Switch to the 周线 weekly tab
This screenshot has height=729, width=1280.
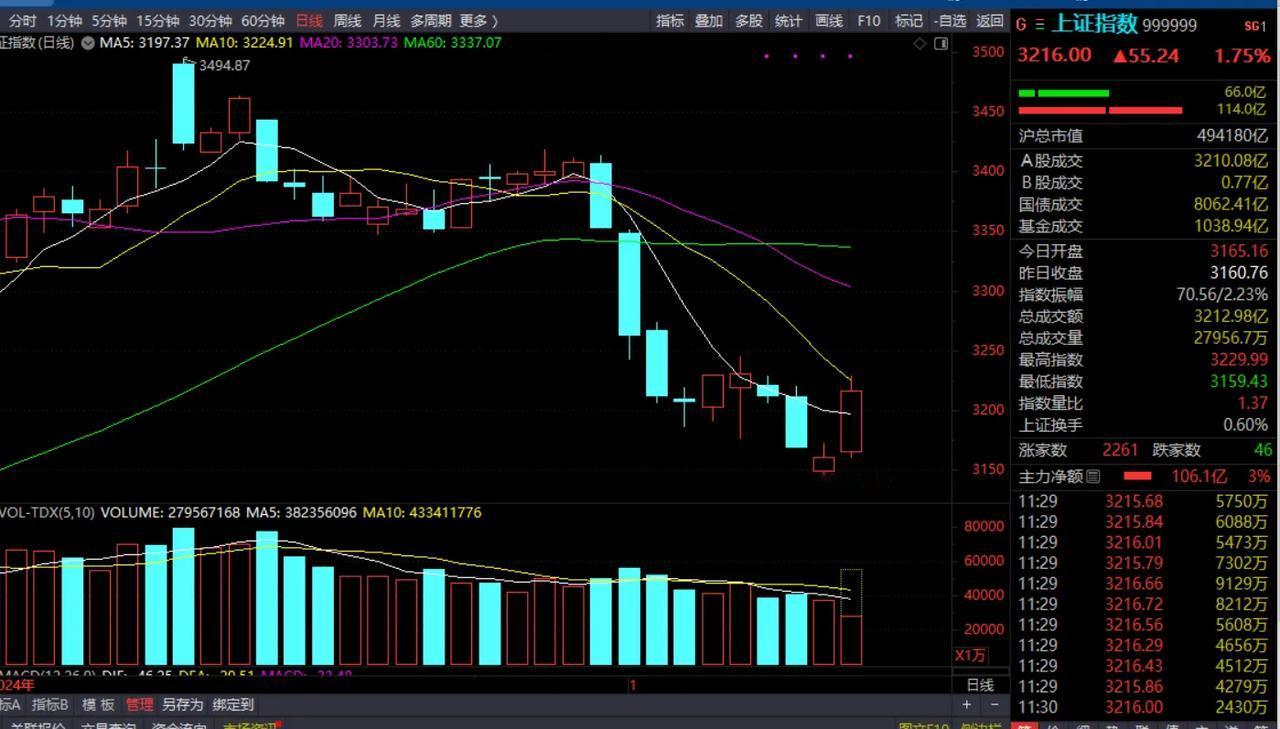pyautogui.click(x=347, y=20)
